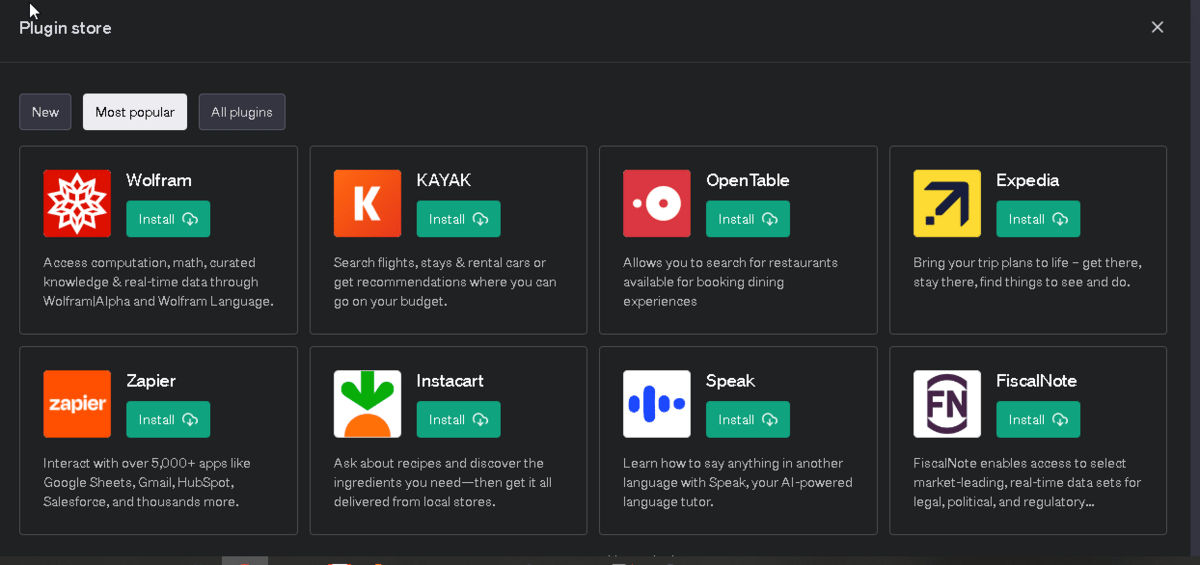Click the Speak plugin logo icon

pos(656,404)
